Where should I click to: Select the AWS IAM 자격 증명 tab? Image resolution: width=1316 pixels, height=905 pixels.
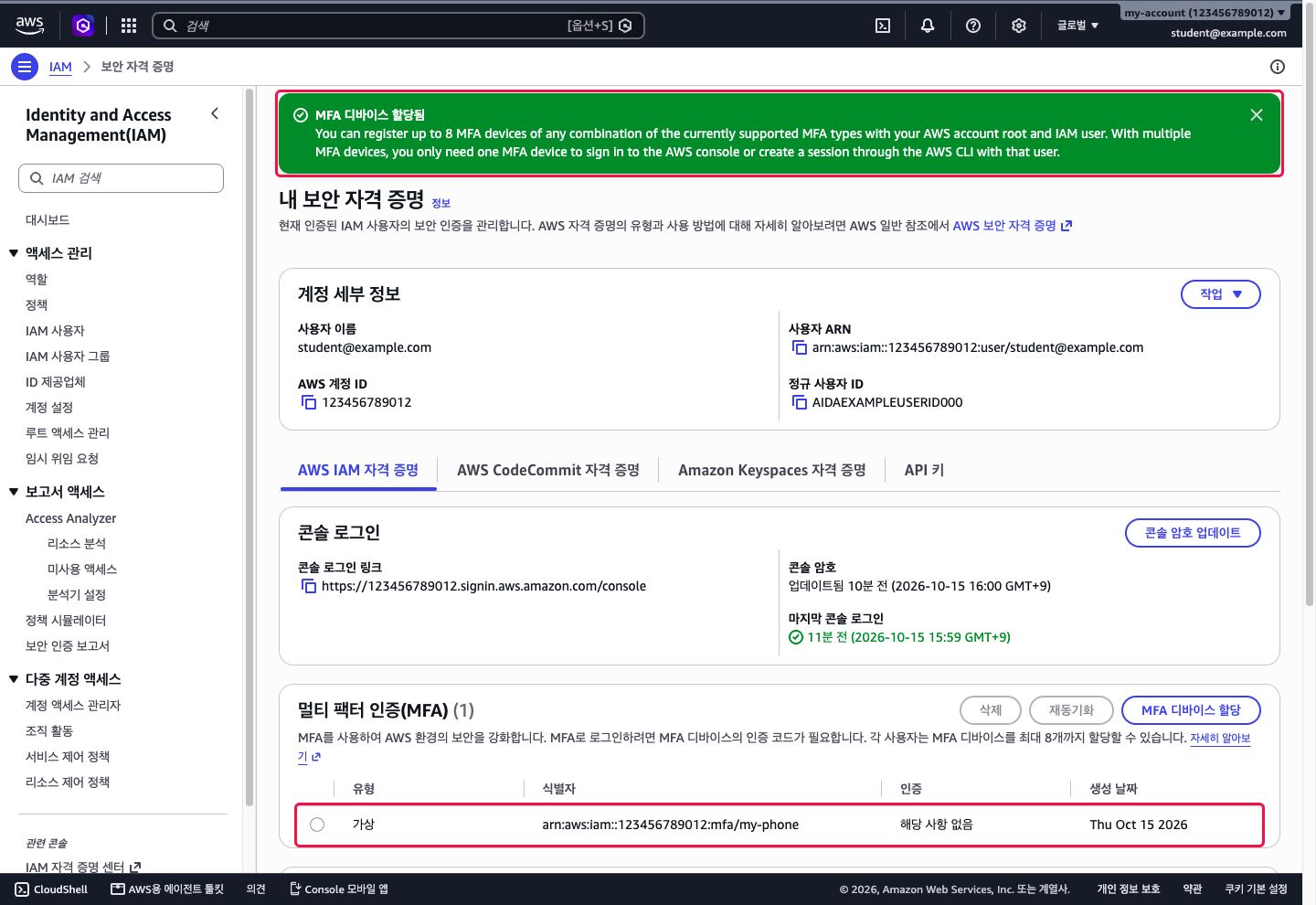358,470
